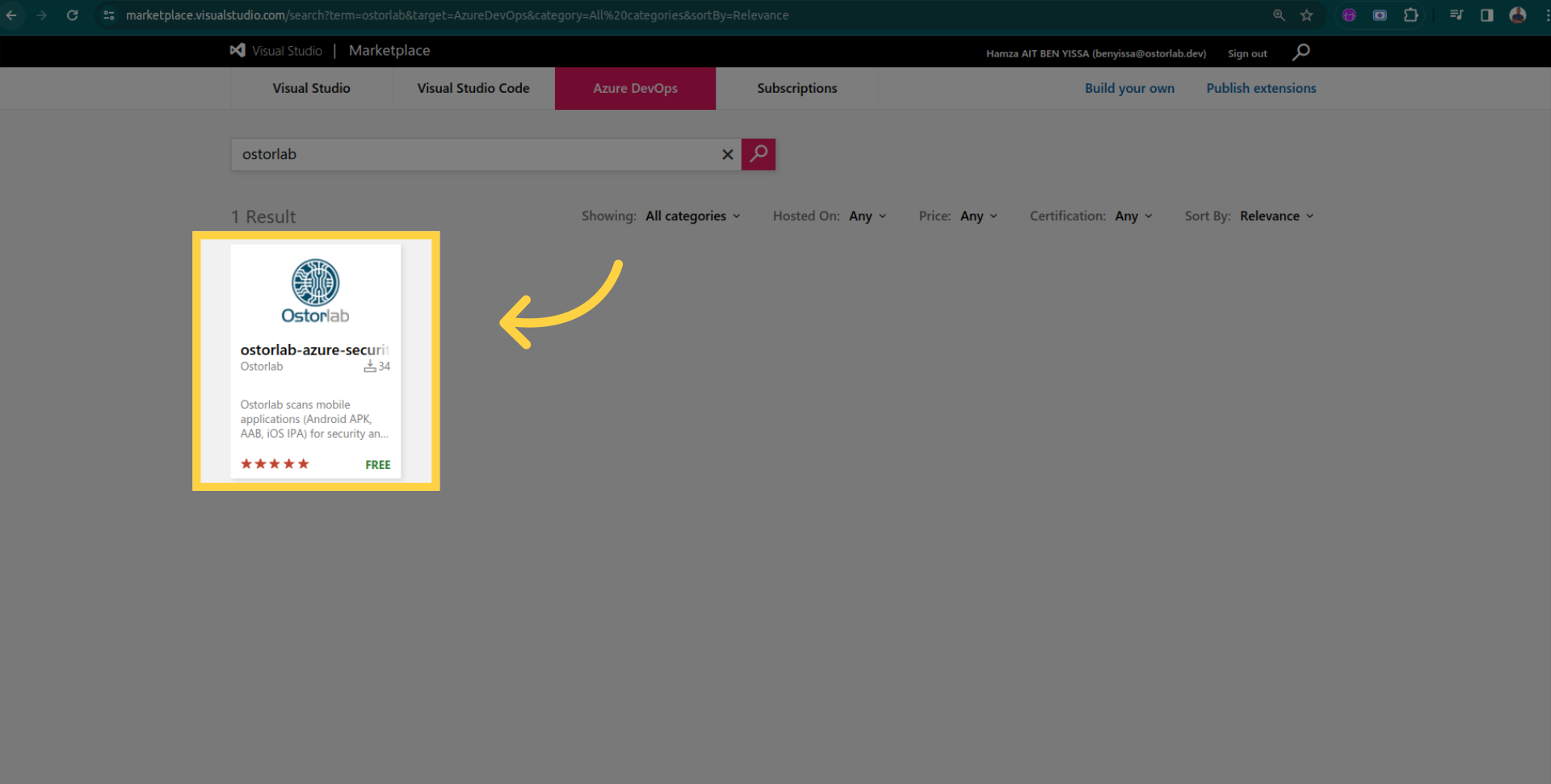Click the Sign out link
The height and width of the screenshot is (784, 1551).
(x=1247, y=53)
